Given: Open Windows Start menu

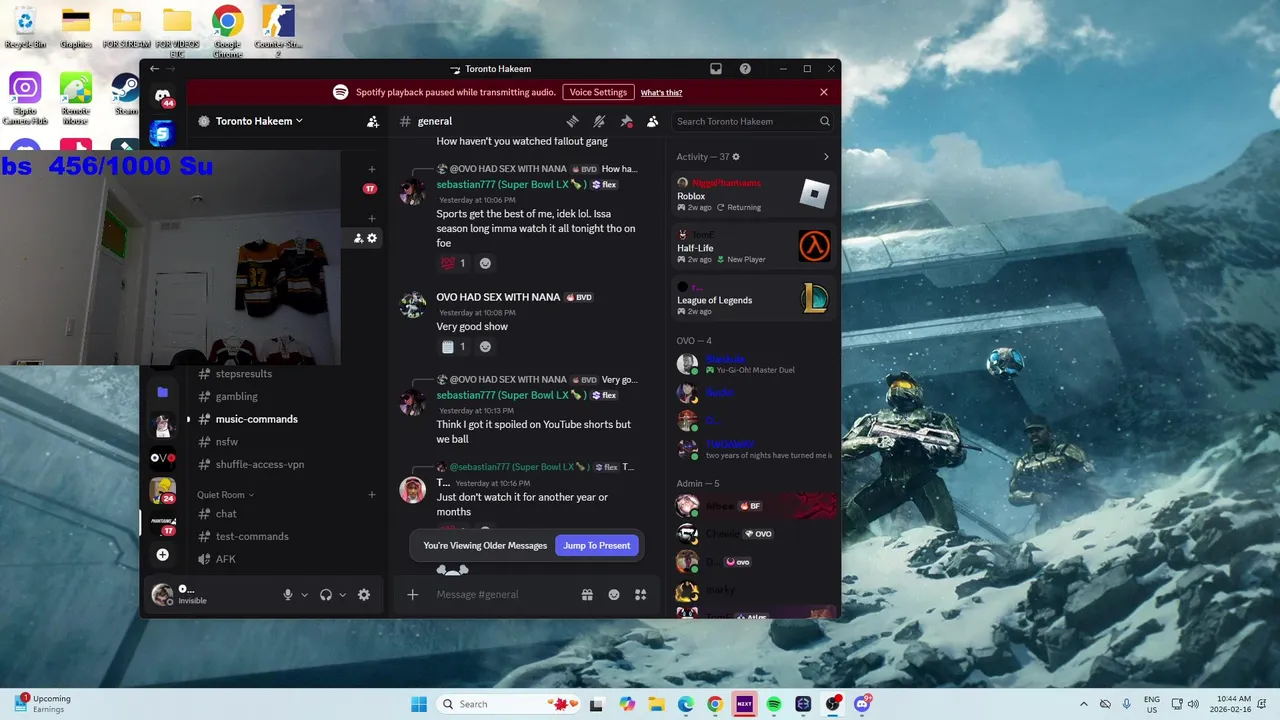Looking at the screenshot, I should 419,704.
